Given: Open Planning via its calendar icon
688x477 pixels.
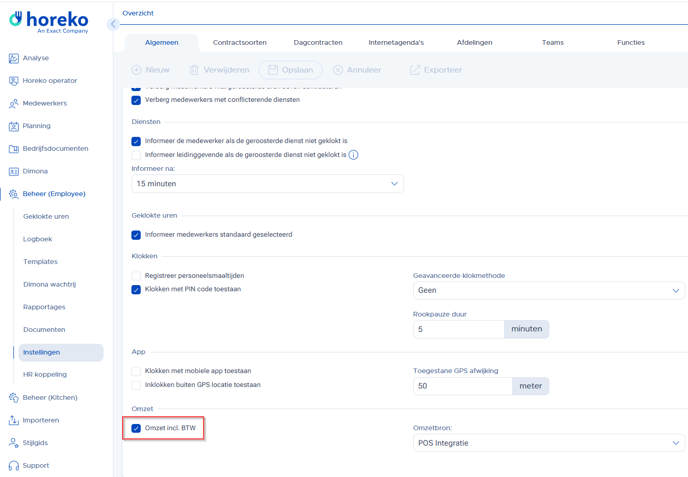Looking at the screenshot, I should pyautogui.click(x=13, y=126).
